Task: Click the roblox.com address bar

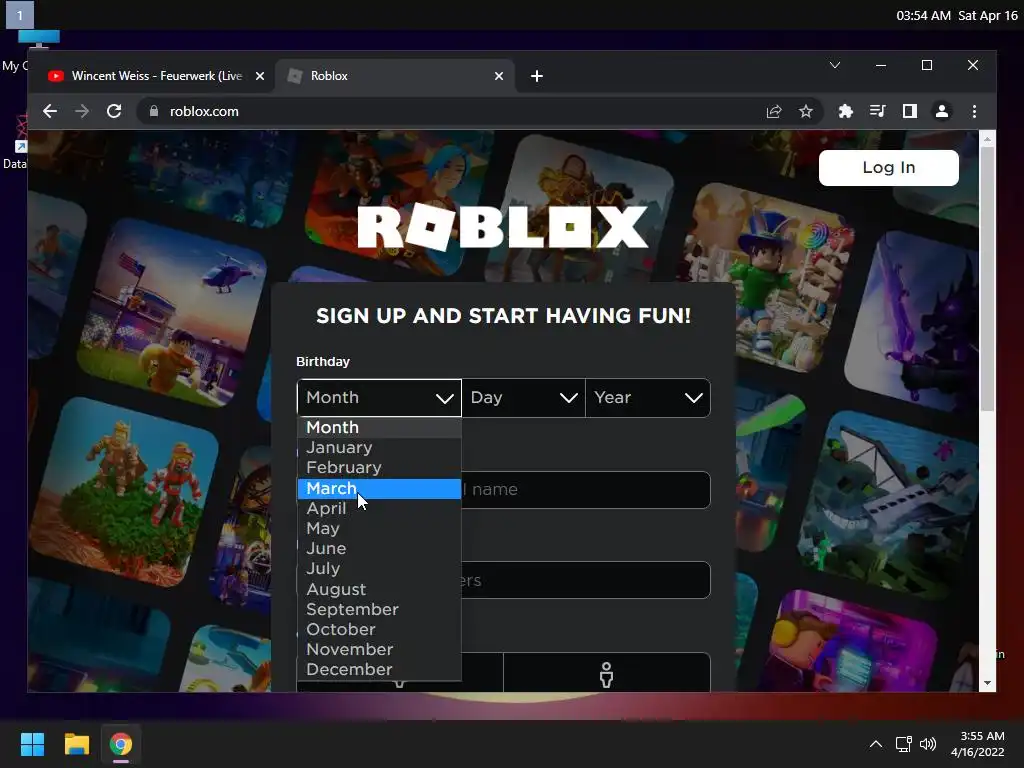Action: click(x=451, y=112)
